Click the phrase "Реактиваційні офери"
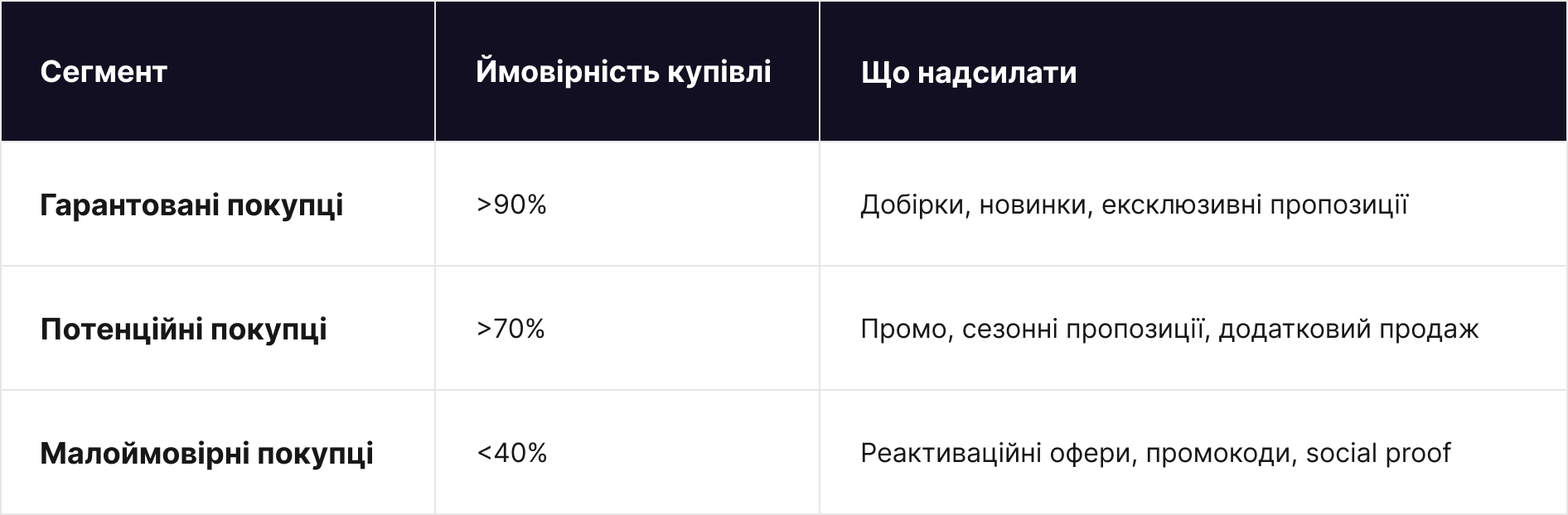The image size is (1568, 515). (995, 453)
